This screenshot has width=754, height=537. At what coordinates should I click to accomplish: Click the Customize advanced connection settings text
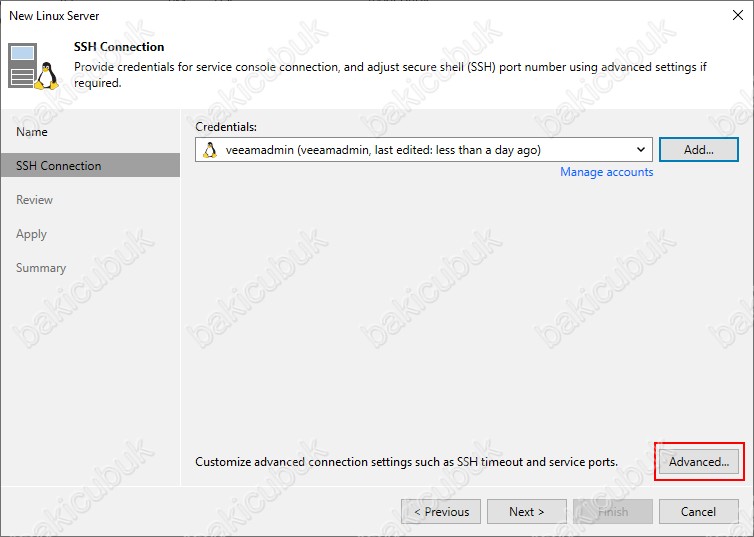point(406,462)
